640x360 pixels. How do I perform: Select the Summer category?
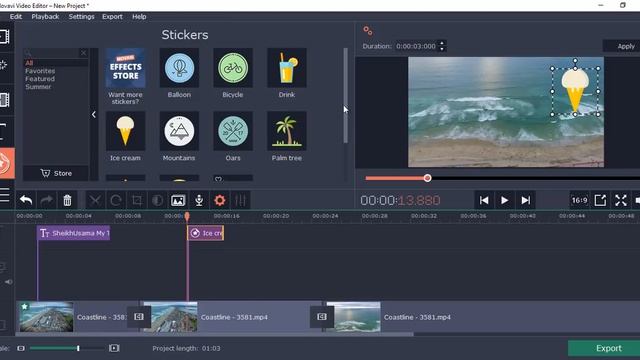pos(38,87)
